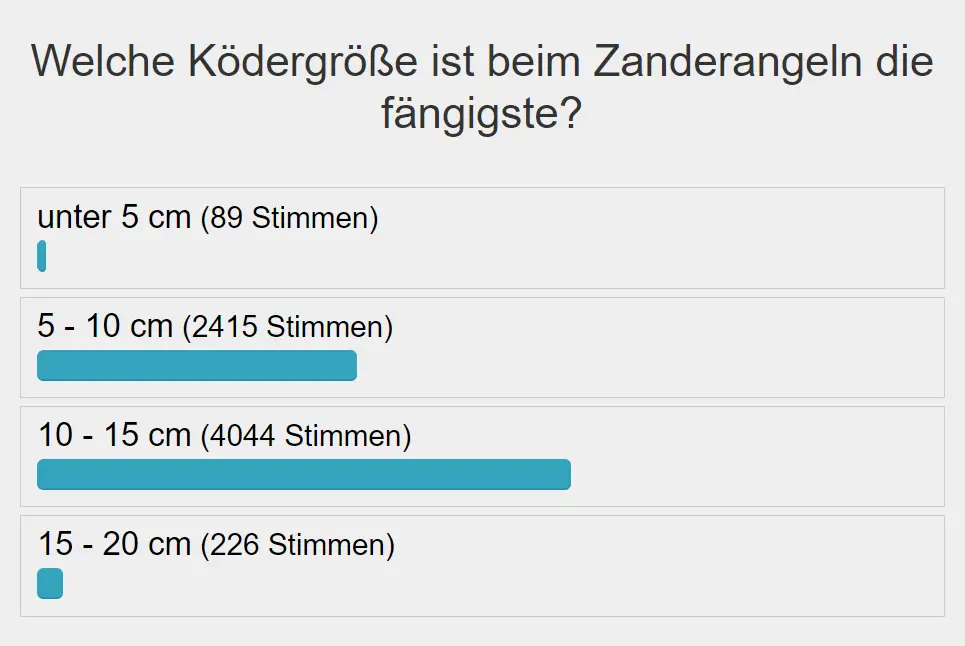Select the '5 - 10 cm' poll option
This screenshot has height=646, width=965.
tap(105, 326)
